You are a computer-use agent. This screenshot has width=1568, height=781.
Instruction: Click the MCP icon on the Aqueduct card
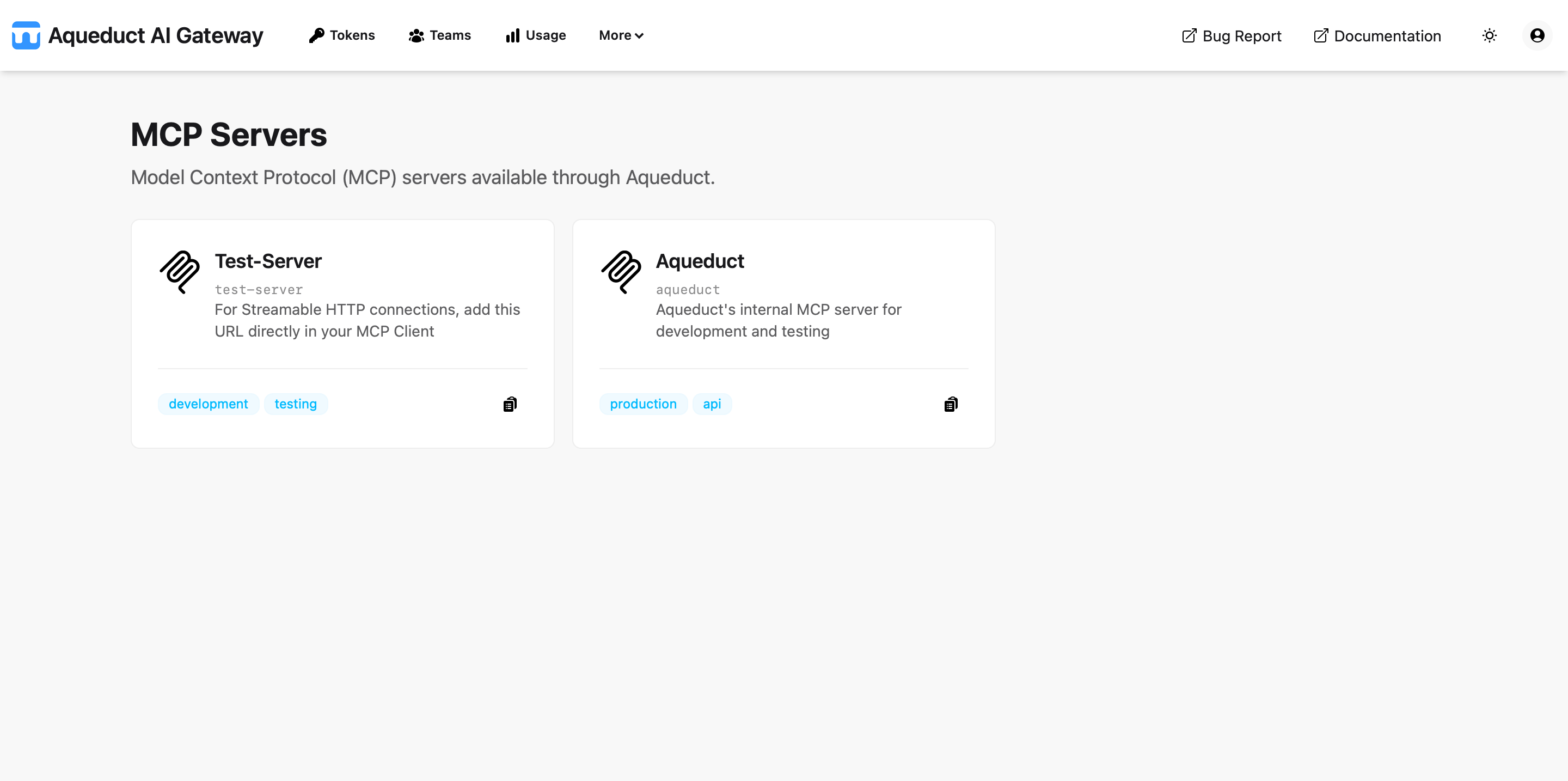pos(620,272)
